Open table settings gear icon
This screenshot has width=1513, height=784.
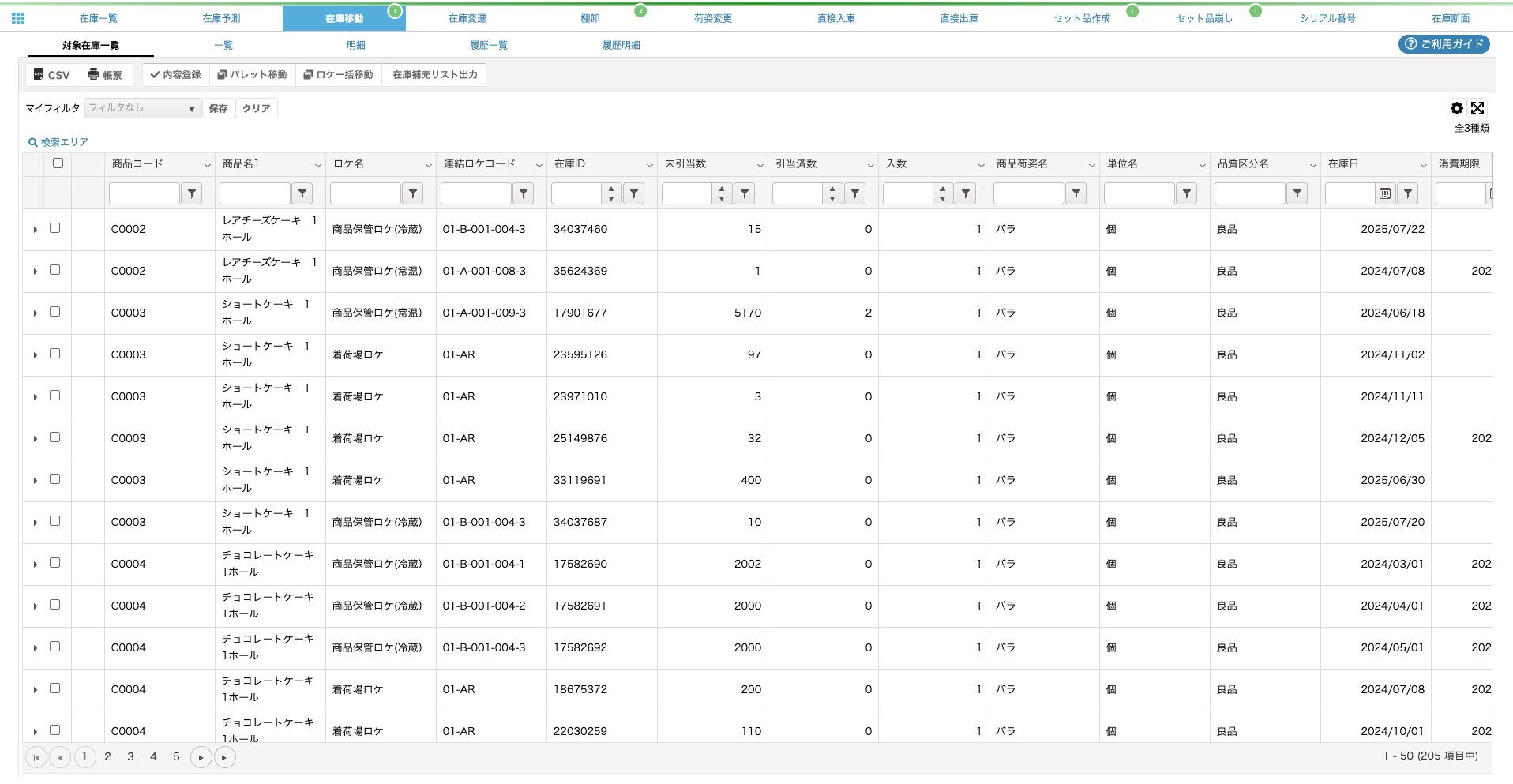pyautogui.click(x=1456, y=108)
